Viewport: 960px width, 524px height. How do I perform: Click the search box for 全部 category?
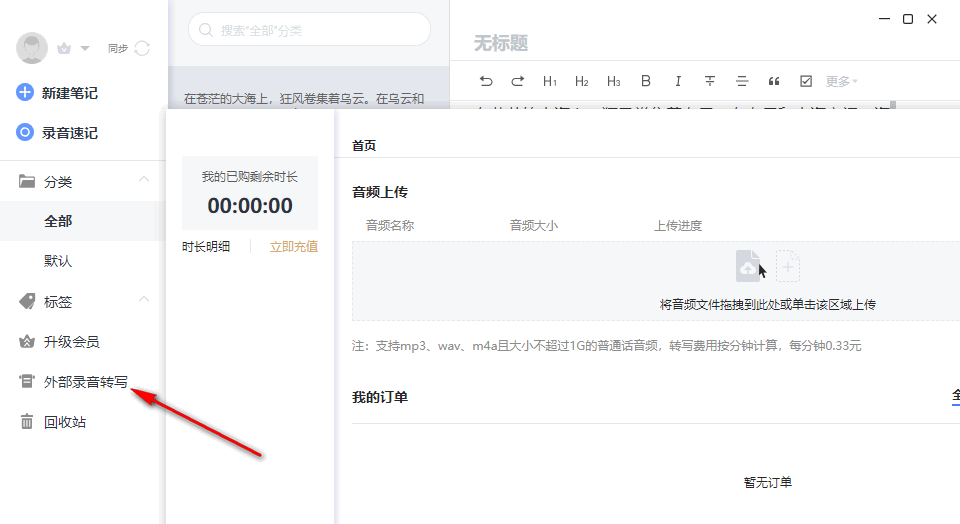click(x=310, y=30)
